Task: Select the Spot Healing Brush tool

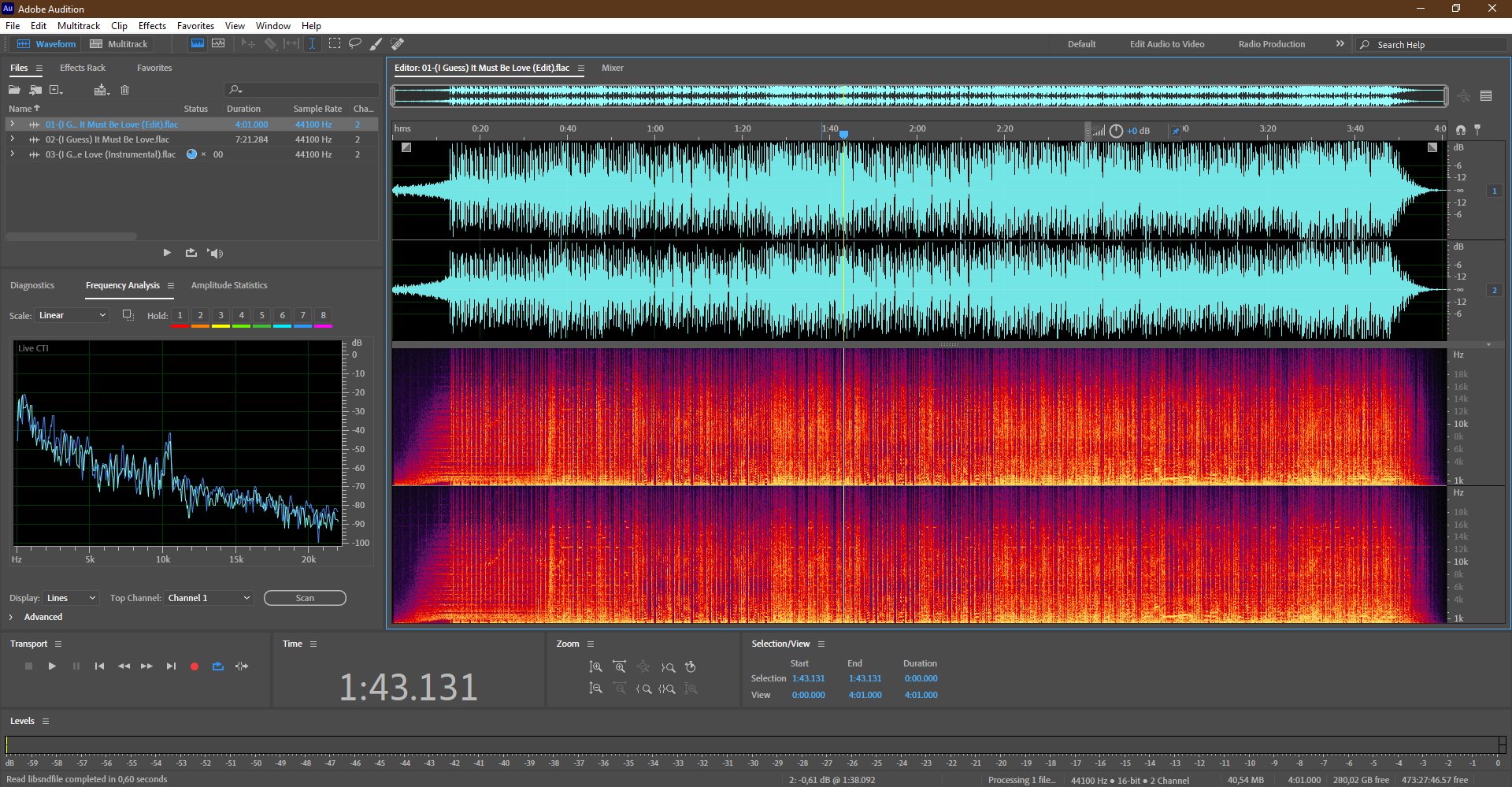Action: pyautogui.click(x=398, y=43)
